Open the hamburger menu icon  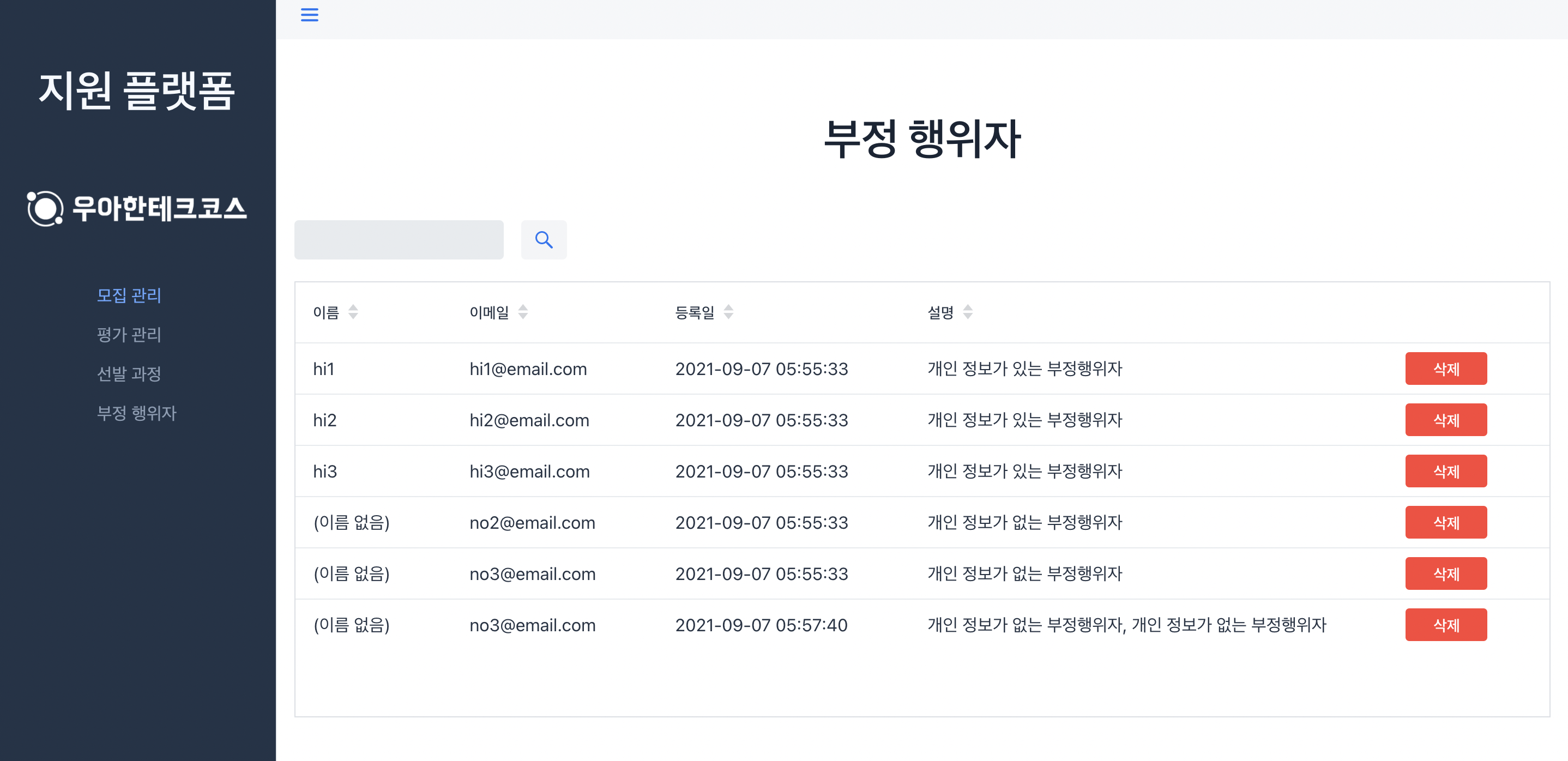(x=310, y=15)
